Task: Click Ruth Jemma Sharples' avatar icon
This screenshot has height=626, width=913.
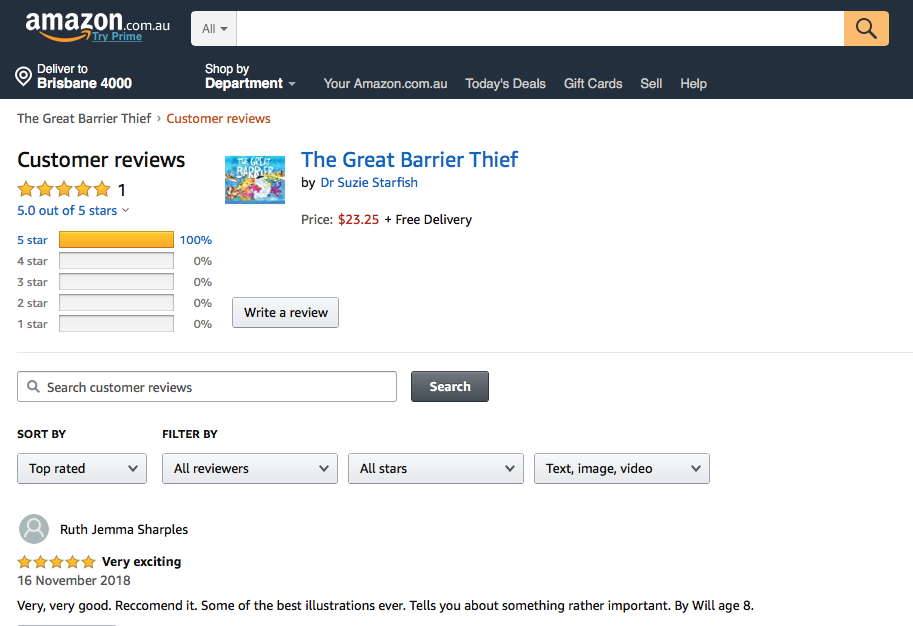Action: tap(34, 529)
